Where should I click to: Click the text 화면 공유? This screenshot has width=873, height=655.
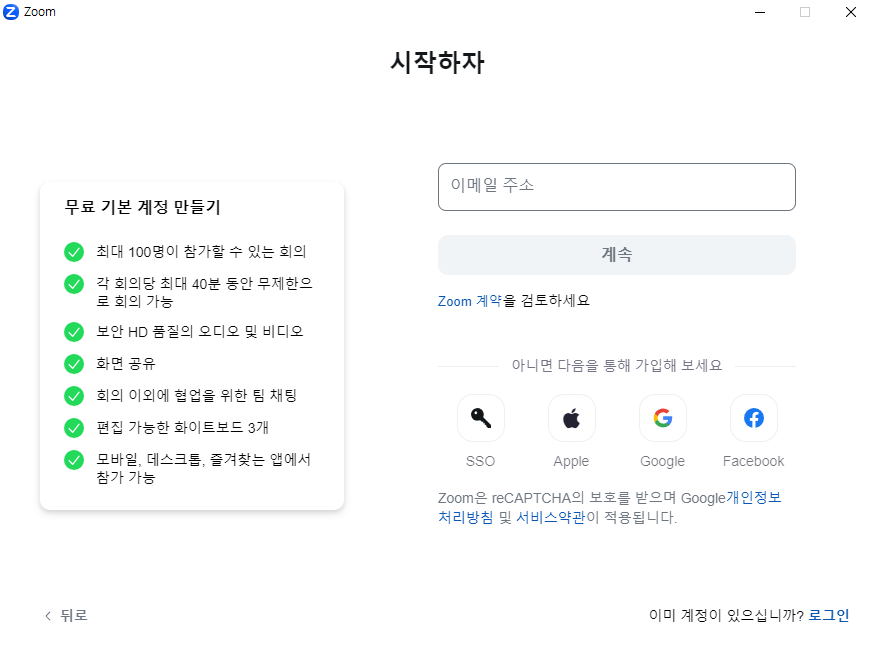(126, 364)
